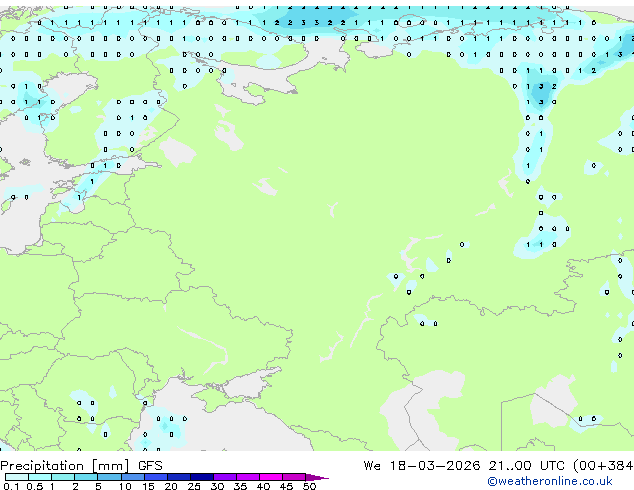This screenshot has height=490, width=634.
Task: Click the '15' legend value
Action: [148, 486]
